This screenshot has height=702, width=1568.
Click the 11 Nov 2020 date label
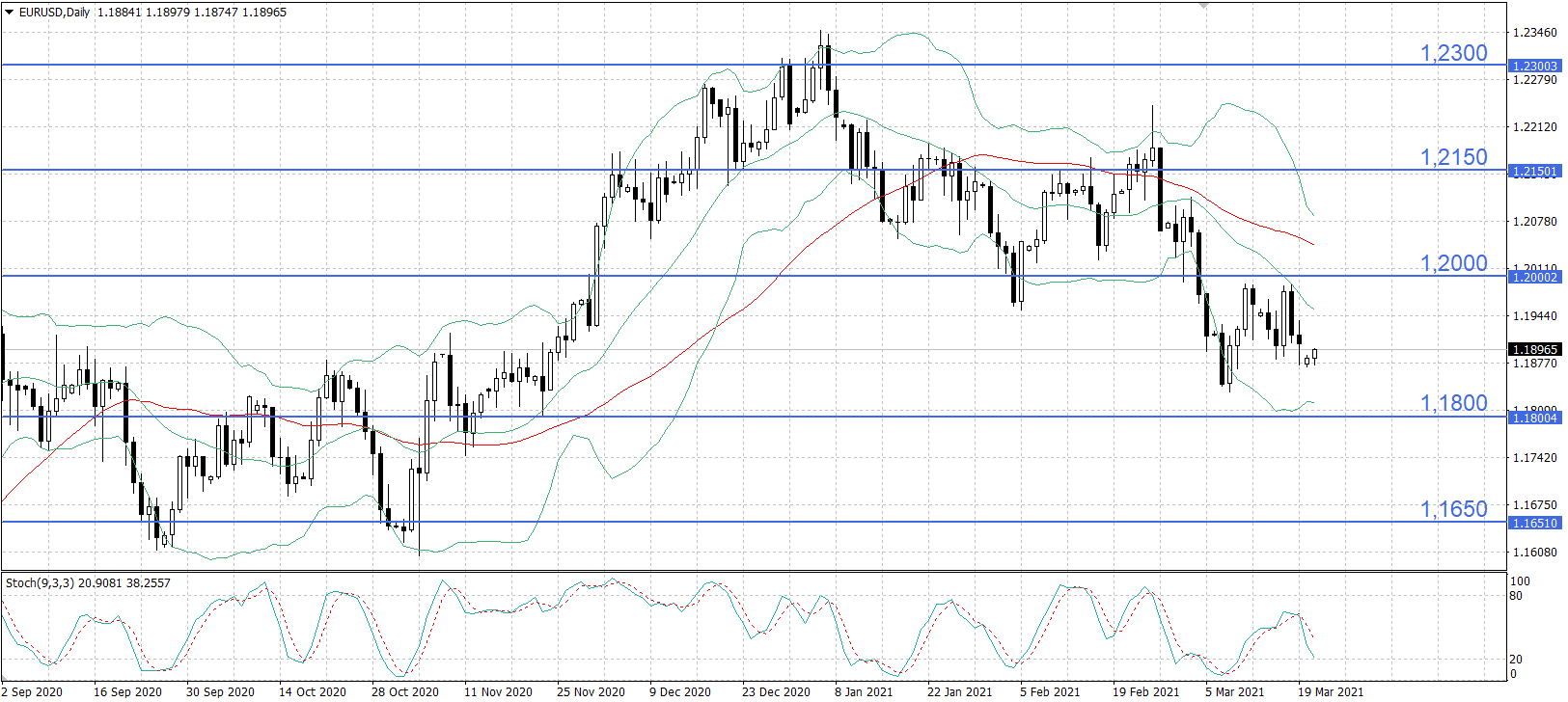pyautogui.click(x=498, y=692)
